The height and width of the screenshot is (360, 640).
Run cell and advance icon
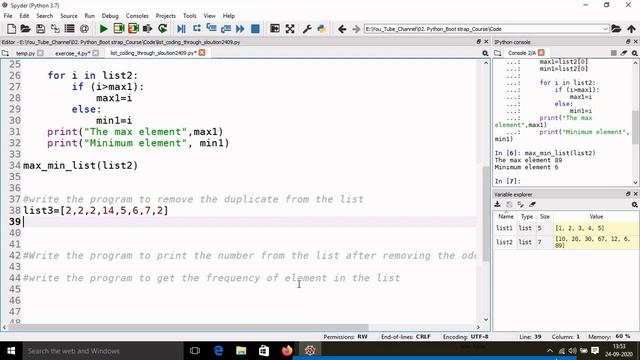(x=133, y=29)
